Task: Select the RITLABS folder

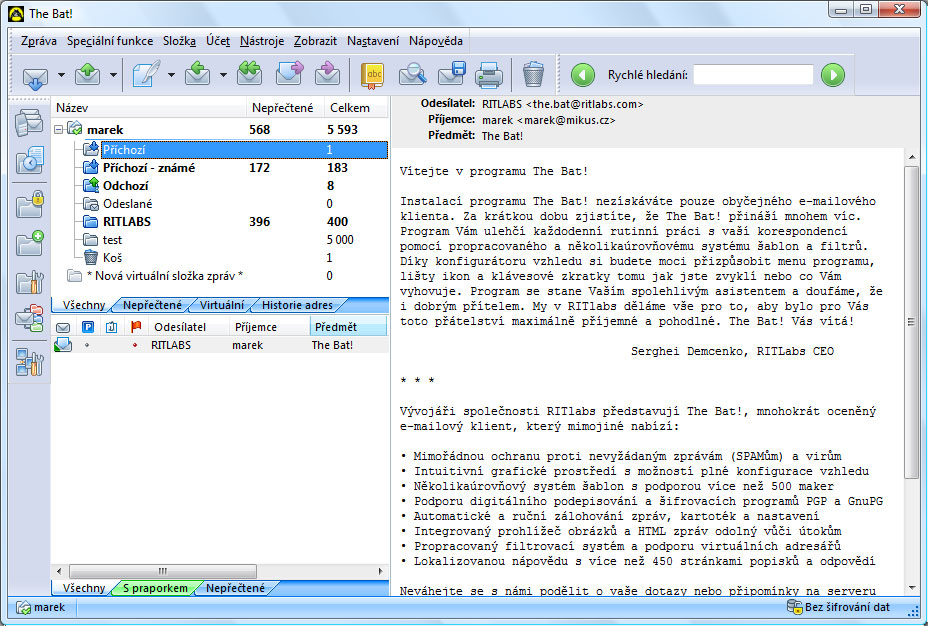Action: click(x=127, y=222)
